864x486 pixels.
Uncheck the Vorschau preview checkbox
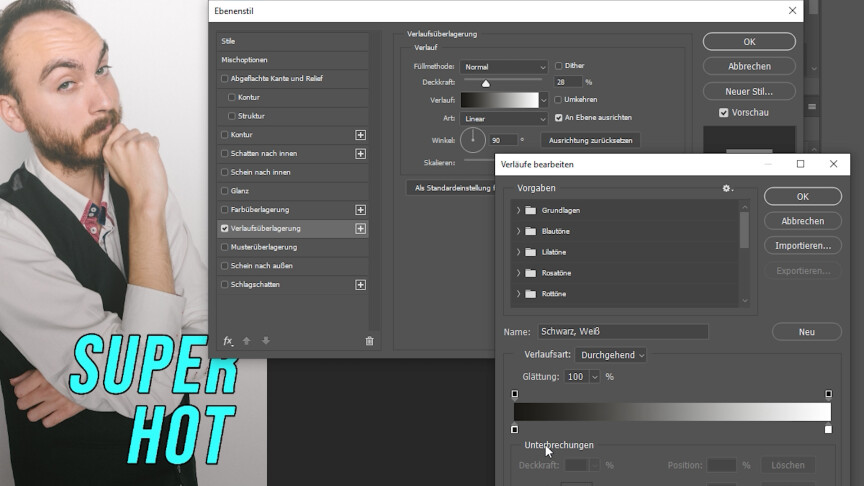pyautogui.click(x=724, y=113)
